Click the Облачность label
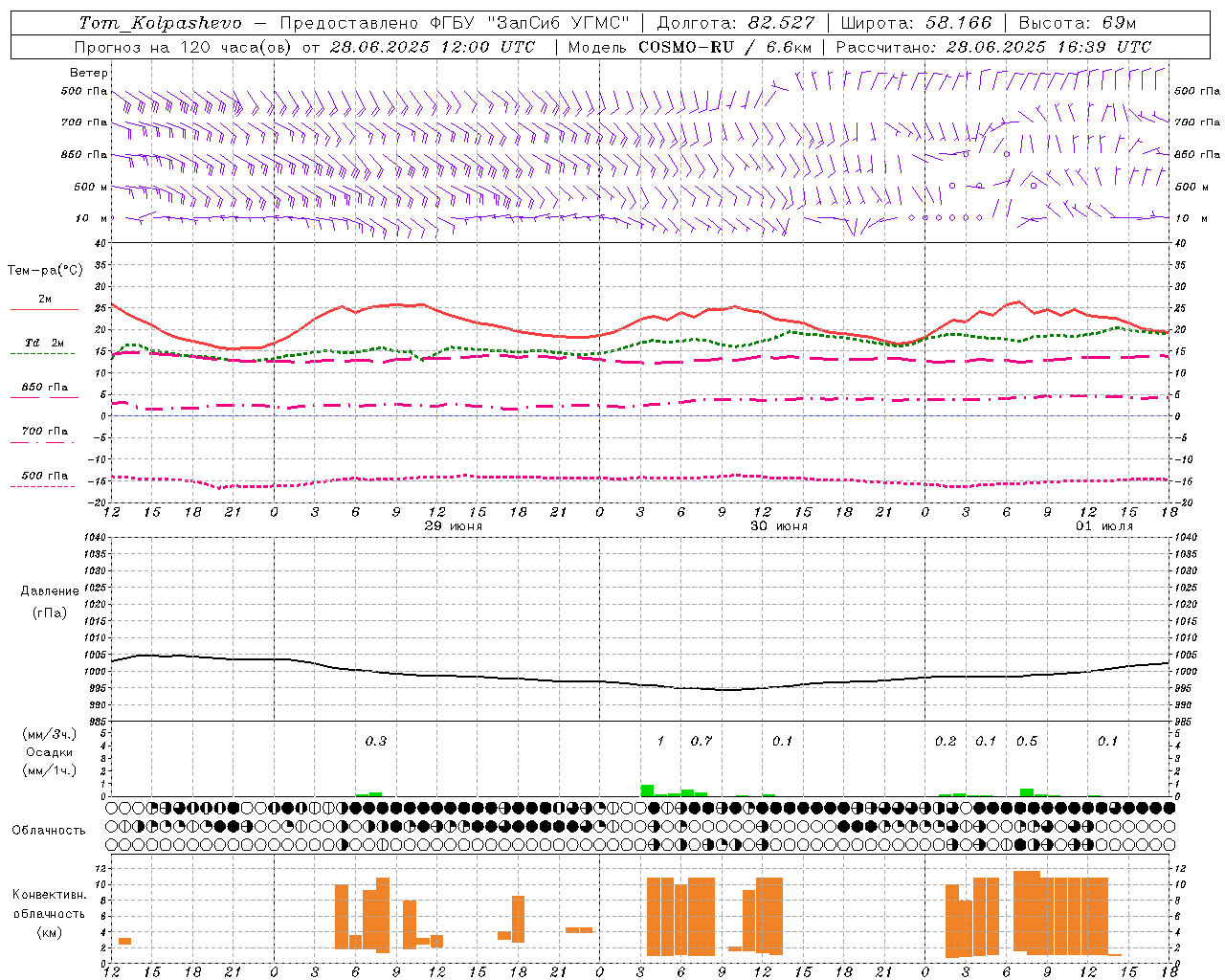 49,830
